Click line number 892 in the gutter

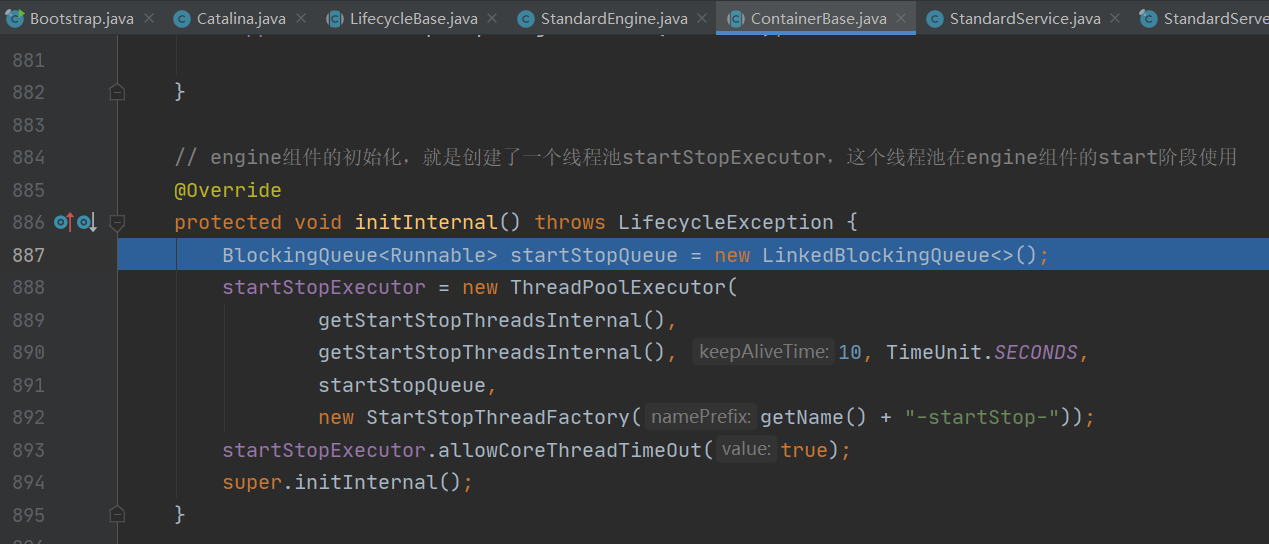click(x=28, y=417)
